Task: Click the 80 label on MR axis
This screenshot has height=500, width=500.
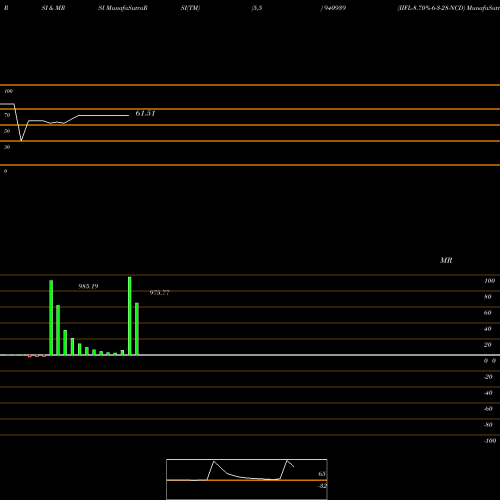Action: point(488,297)
